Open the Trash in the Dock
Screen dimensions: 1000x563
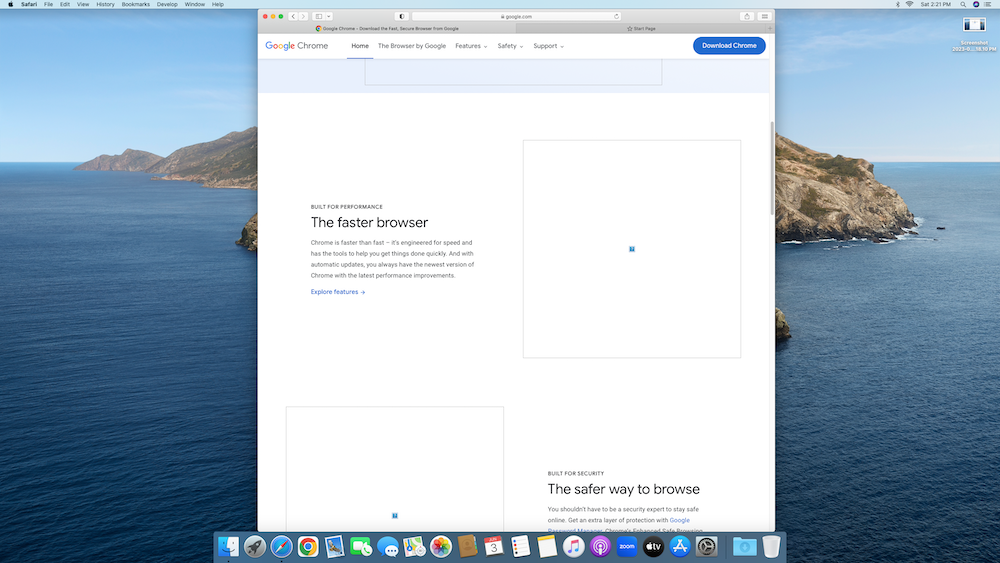point(771,546)
